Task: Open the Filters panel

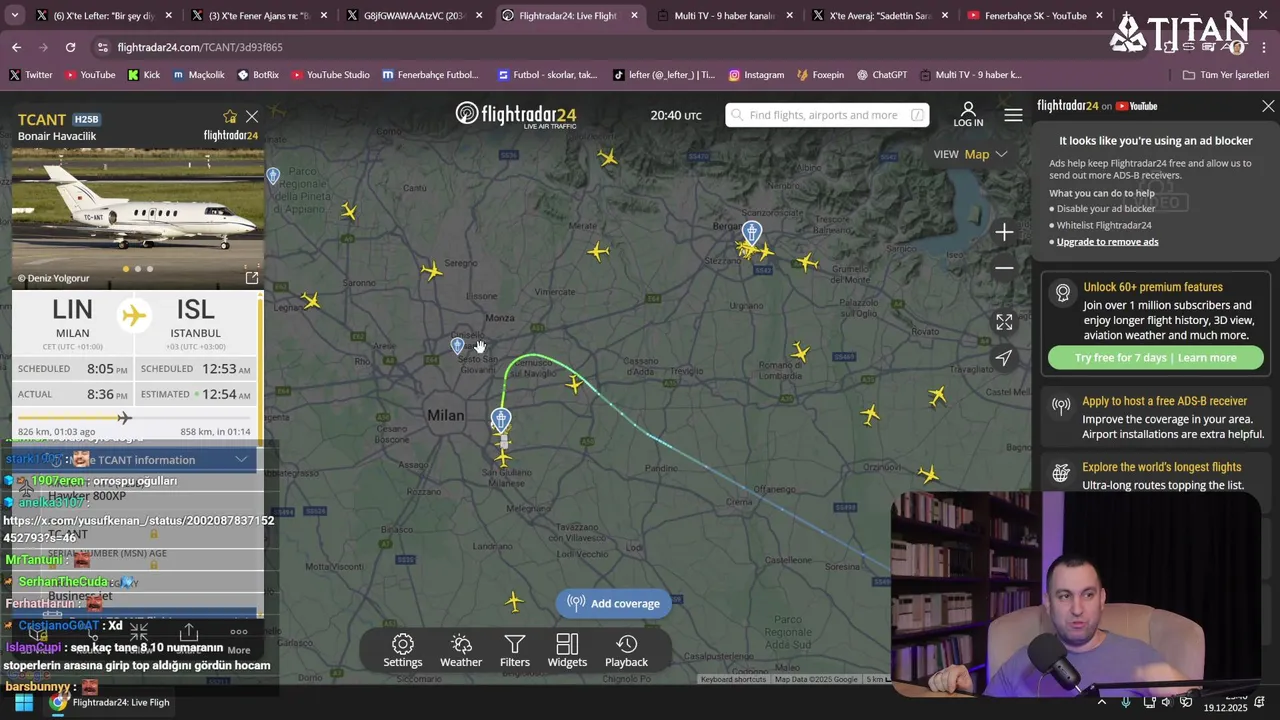Action: 515,650
